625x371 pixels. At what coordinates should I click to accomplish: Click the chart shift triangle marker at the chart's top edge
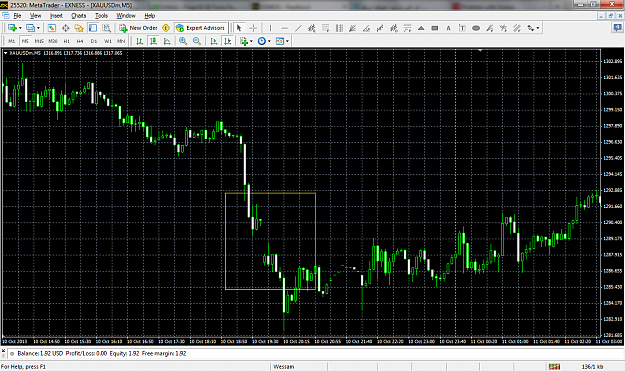480,51
